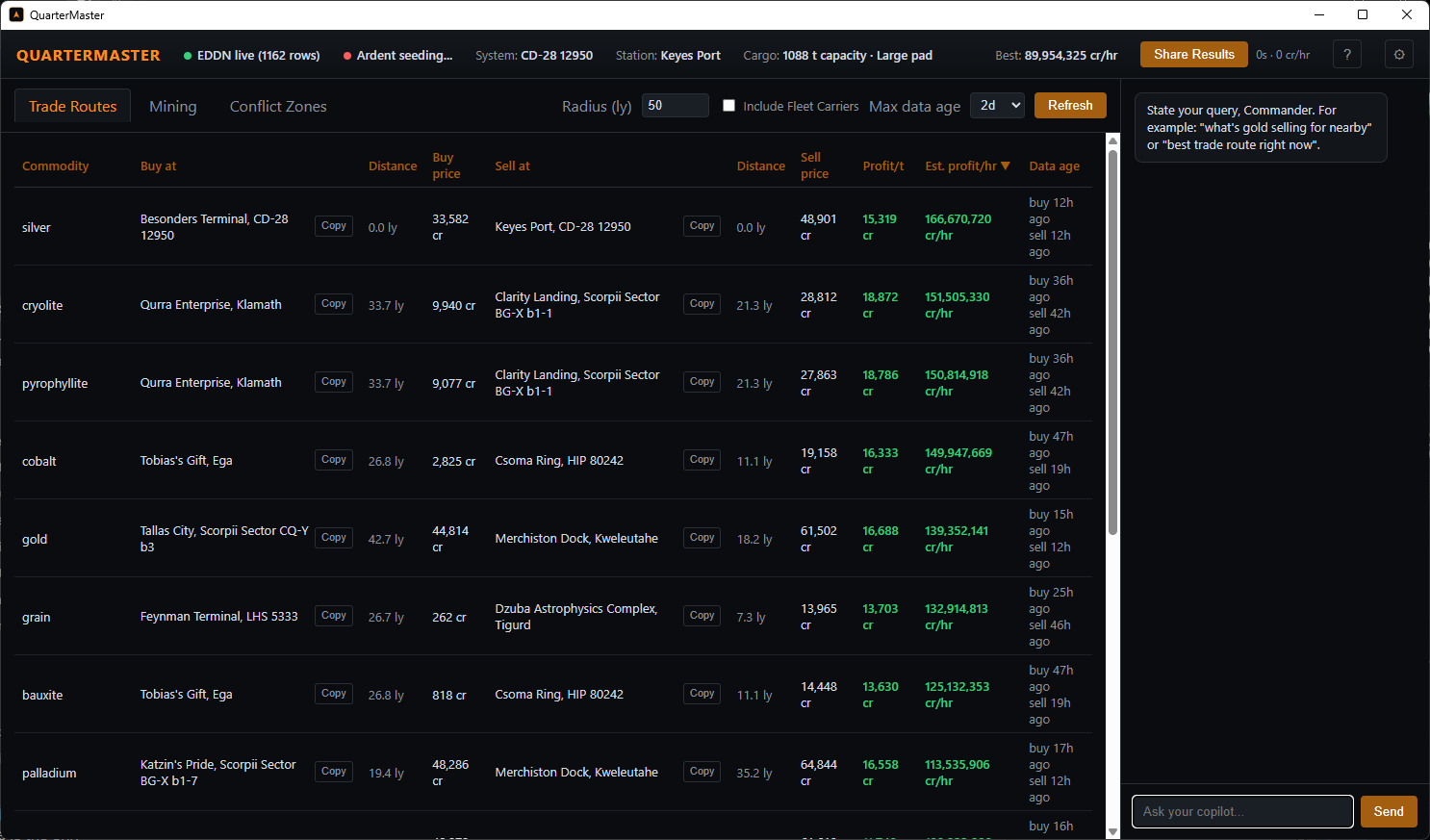Copy Tobias's Gift station in bauxite row
Image resolution: width=1430 pixels, height=840 pixels.
pos(334,694)
